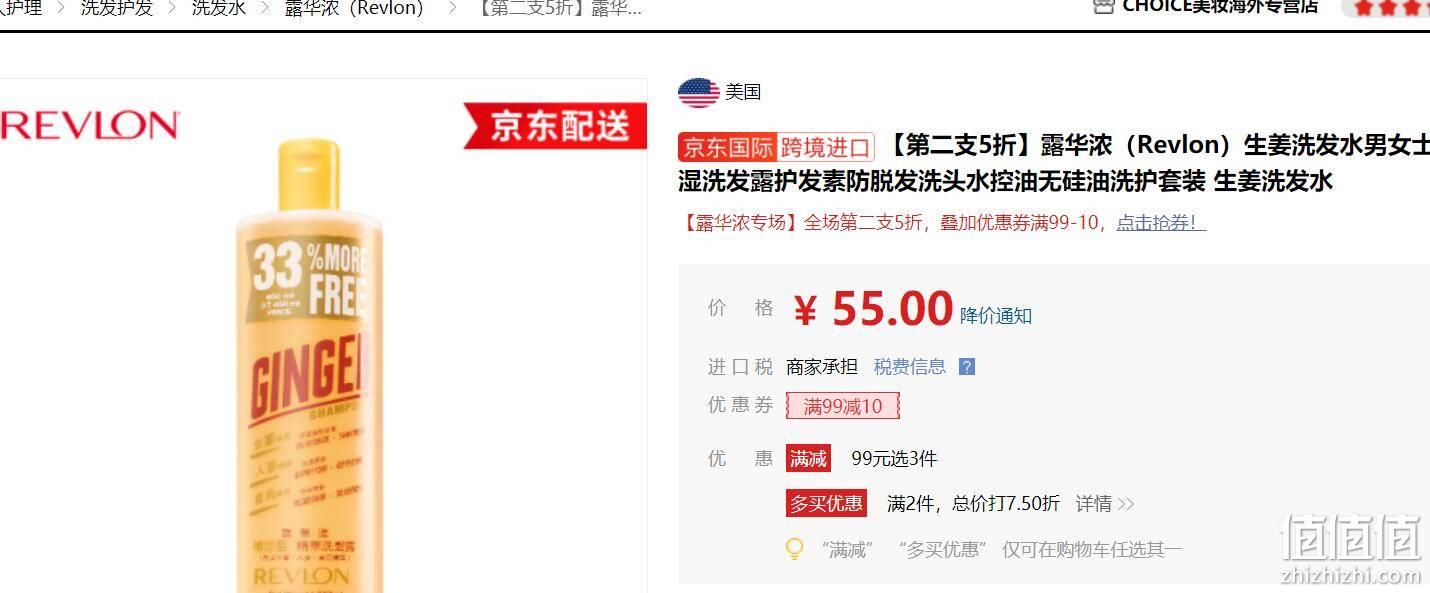The height and width of the screenshot is (593, 1430).
Task: Click the store star rating icons
Action: pos(1390,7)
